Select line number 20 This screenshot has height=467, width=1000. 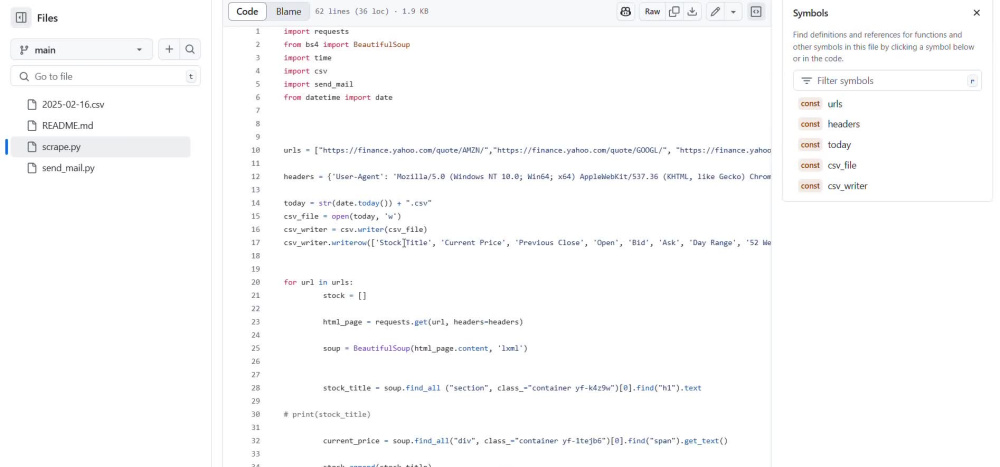point(255,283)
